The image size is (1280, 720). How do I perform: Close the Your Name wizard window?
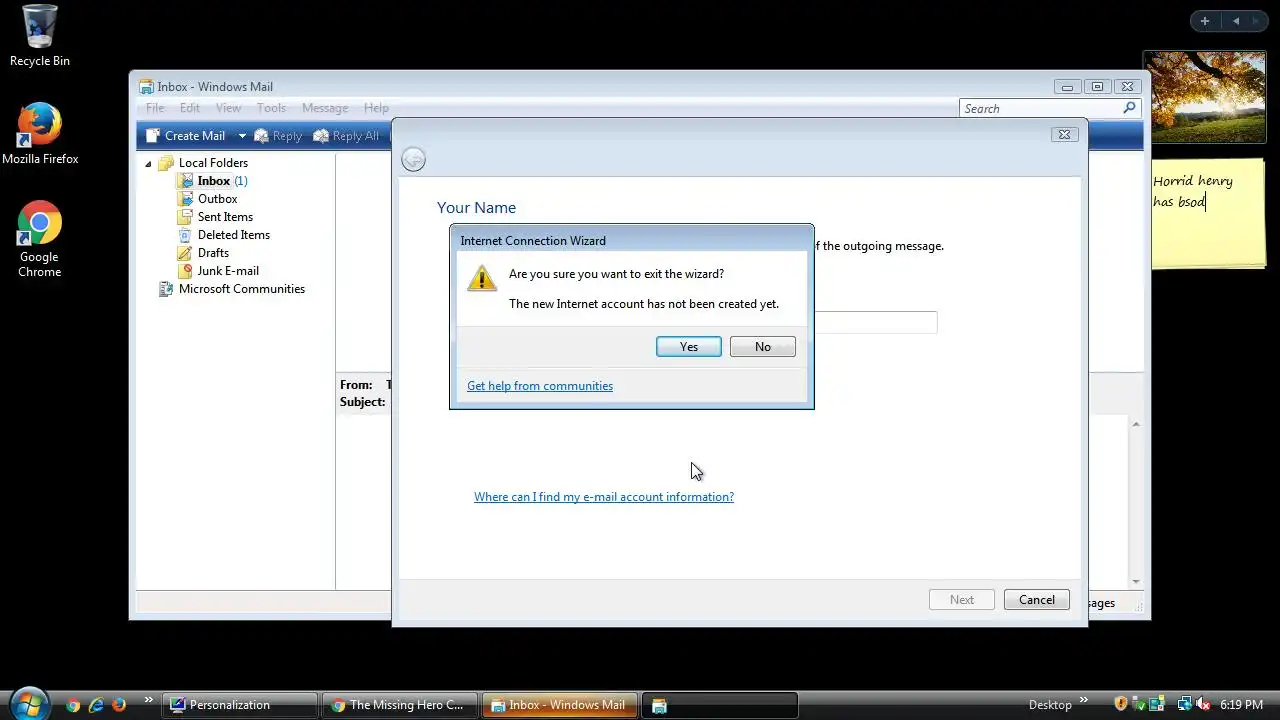(1064, 134)
